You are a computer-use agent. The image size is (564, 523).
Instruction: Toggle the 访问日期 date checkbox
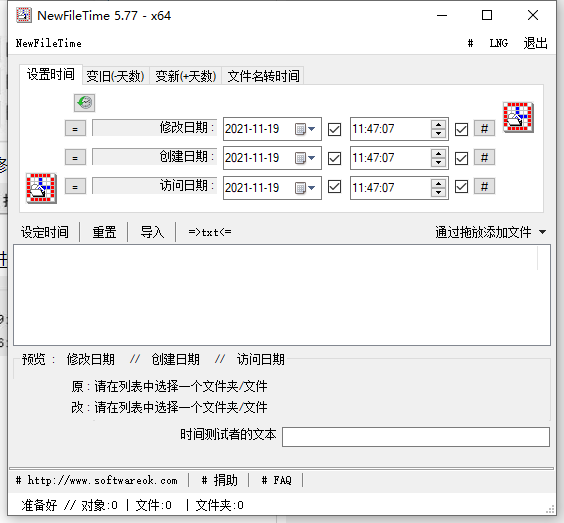click(335, 187)
